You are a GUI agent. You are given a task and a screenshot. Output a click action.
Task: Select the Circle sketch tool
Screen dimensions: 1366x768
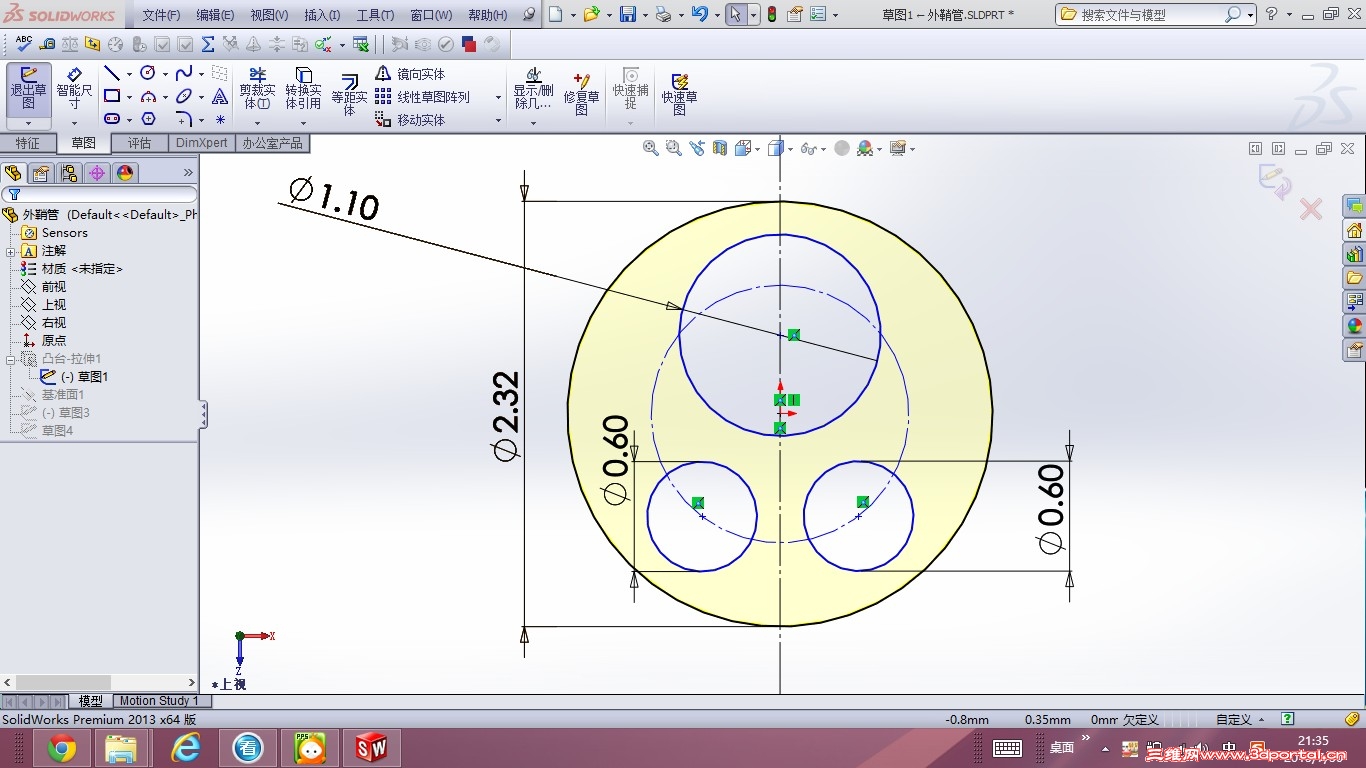[148, 73]
